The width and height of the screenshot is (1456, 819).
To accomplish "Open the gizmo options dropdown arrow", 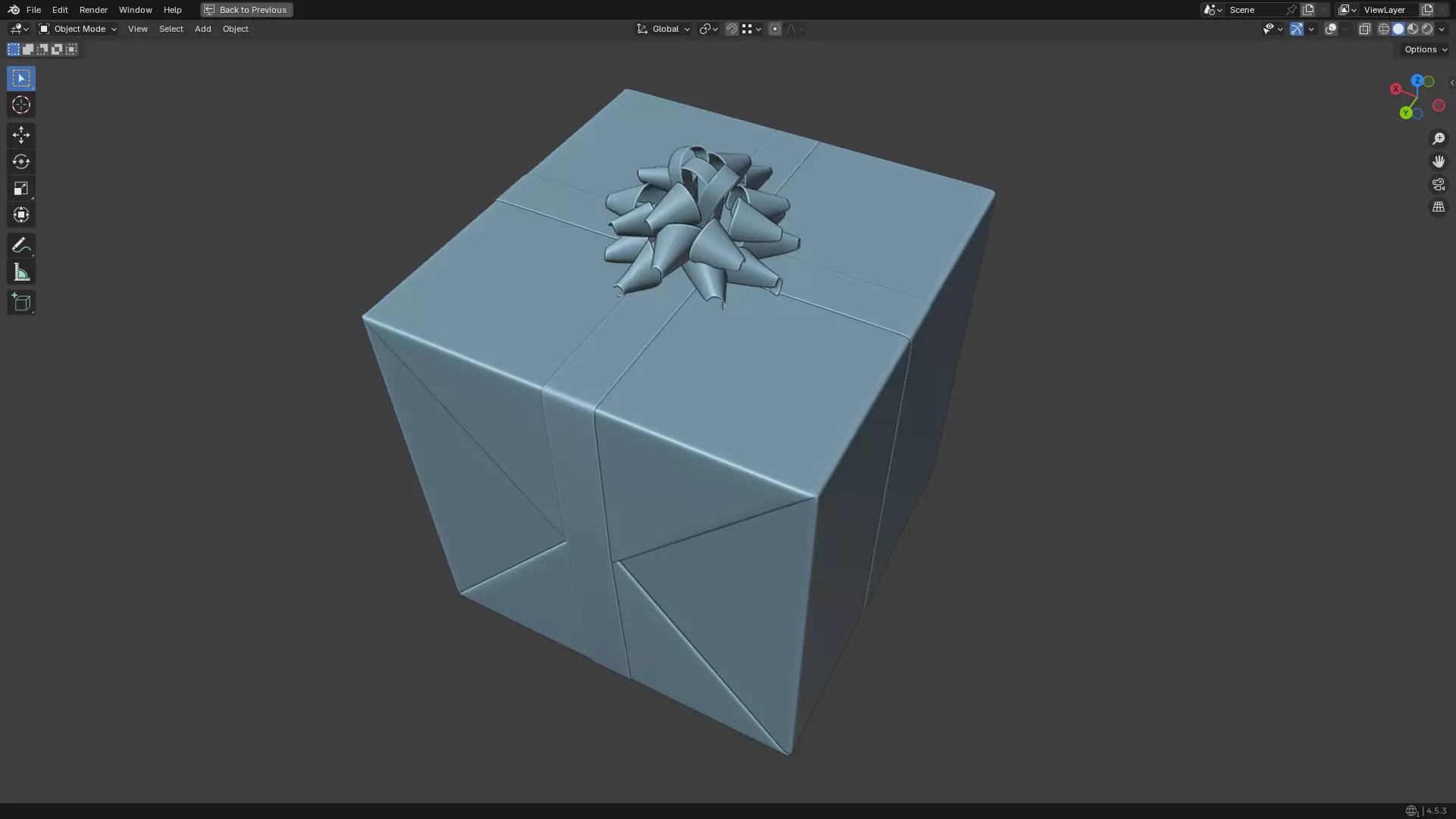I will (1311, 29).
